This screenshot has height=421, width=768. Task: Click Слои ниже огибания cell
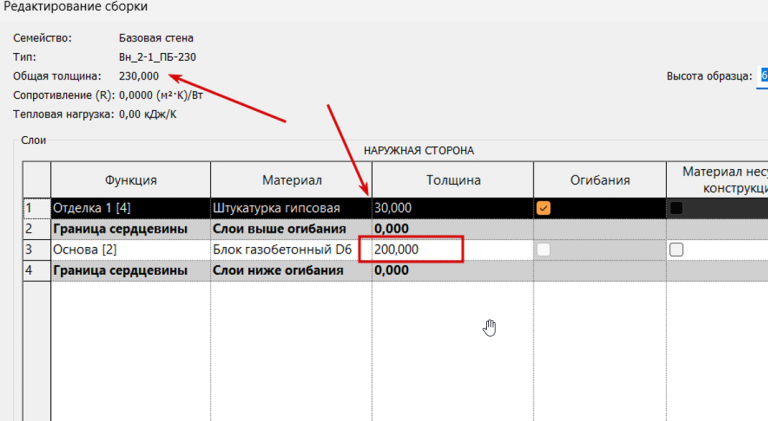tap(291, 270)
